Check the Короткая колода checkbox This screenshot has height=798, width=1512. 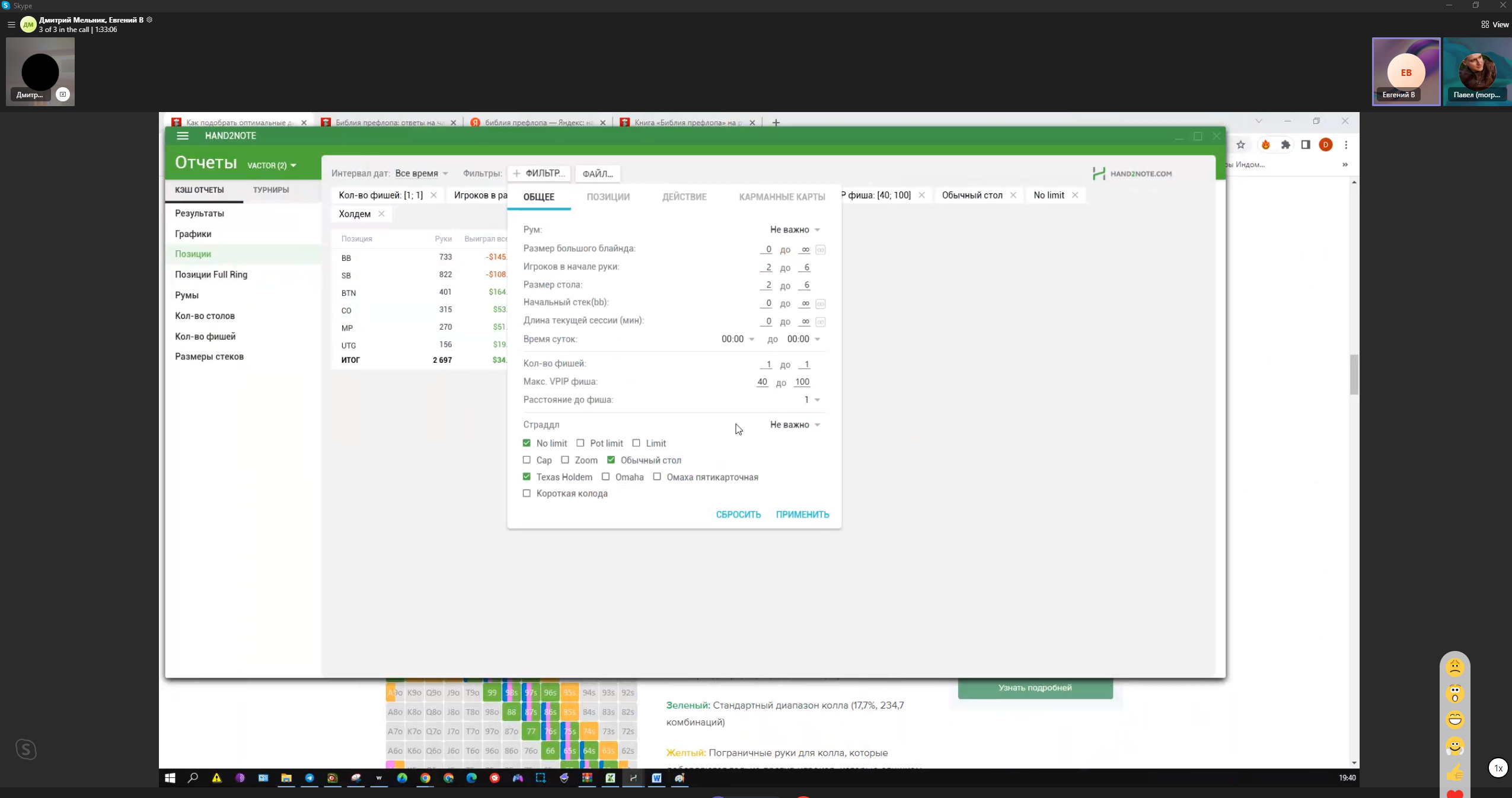[x=527, y=493]
